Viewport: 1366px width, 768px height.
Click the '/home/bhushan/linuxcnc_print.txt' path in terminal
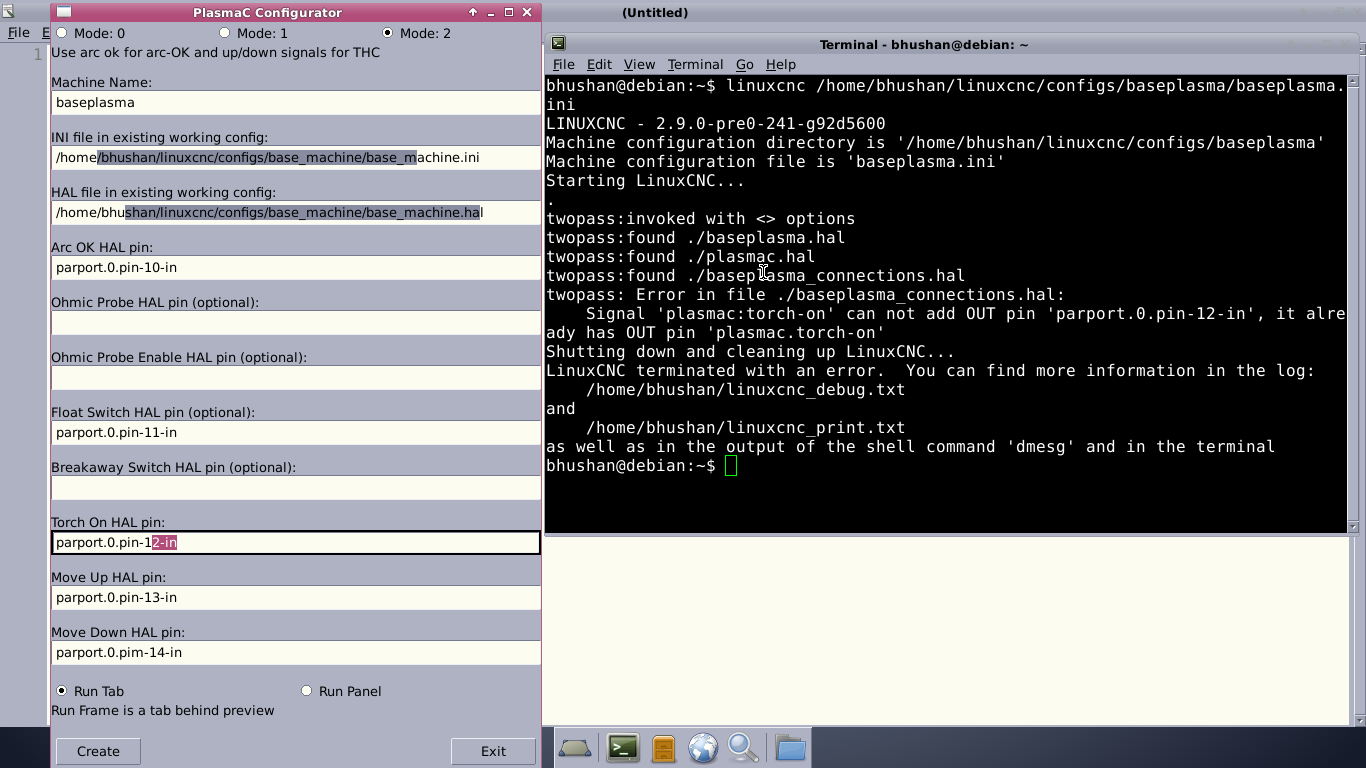(745, 428)
